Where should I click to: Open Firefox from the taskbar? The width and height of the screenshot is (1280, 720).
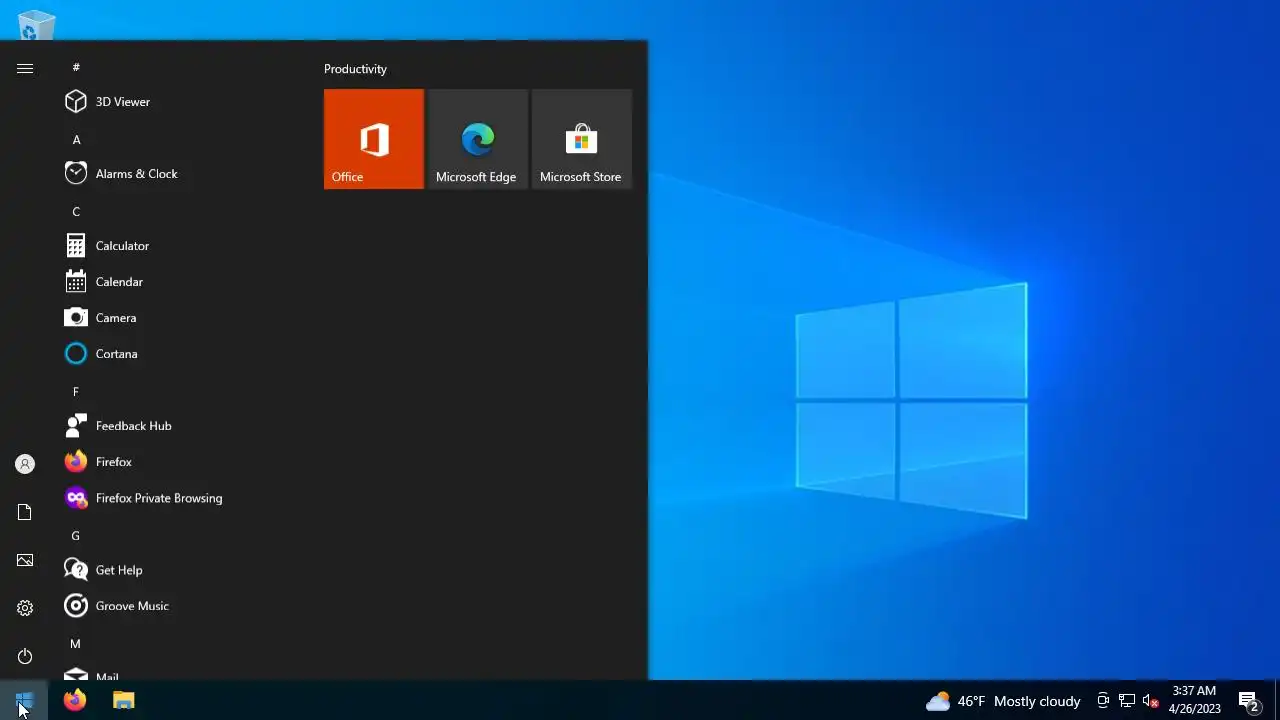tap(74, 700)
